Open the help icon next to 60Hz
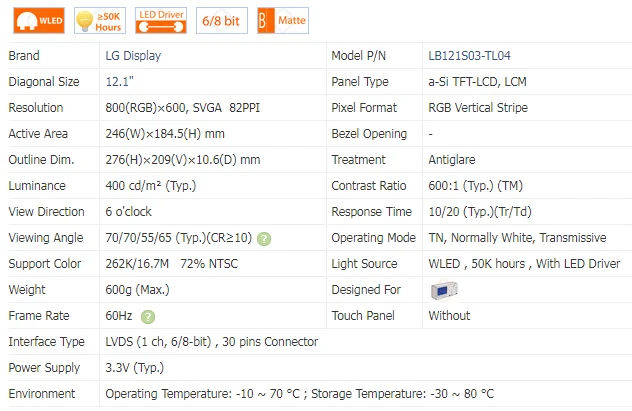 click(148, 317)
